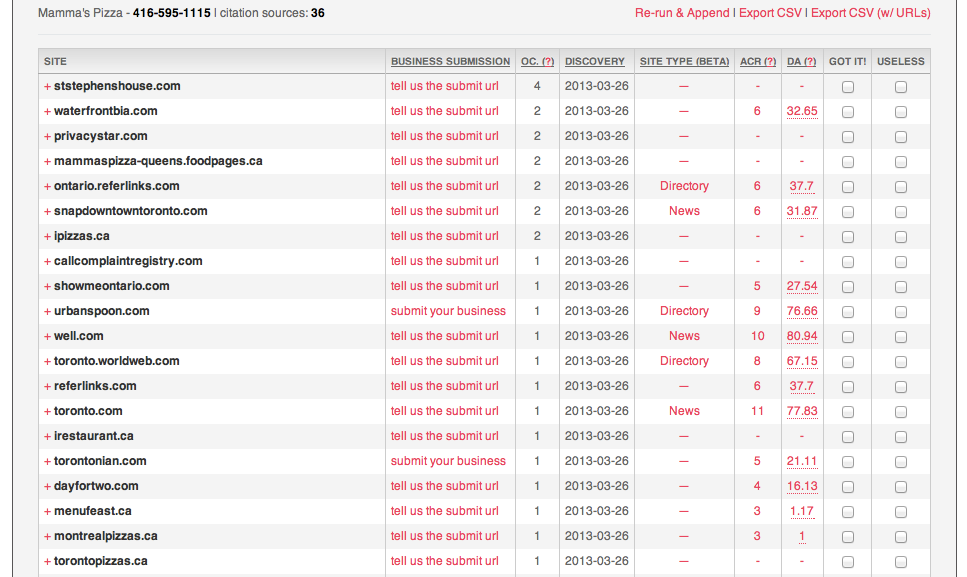The image size is (967, 577).
Task: Open snapdowntowntoronto.com site name
Action: pos(130,211)
